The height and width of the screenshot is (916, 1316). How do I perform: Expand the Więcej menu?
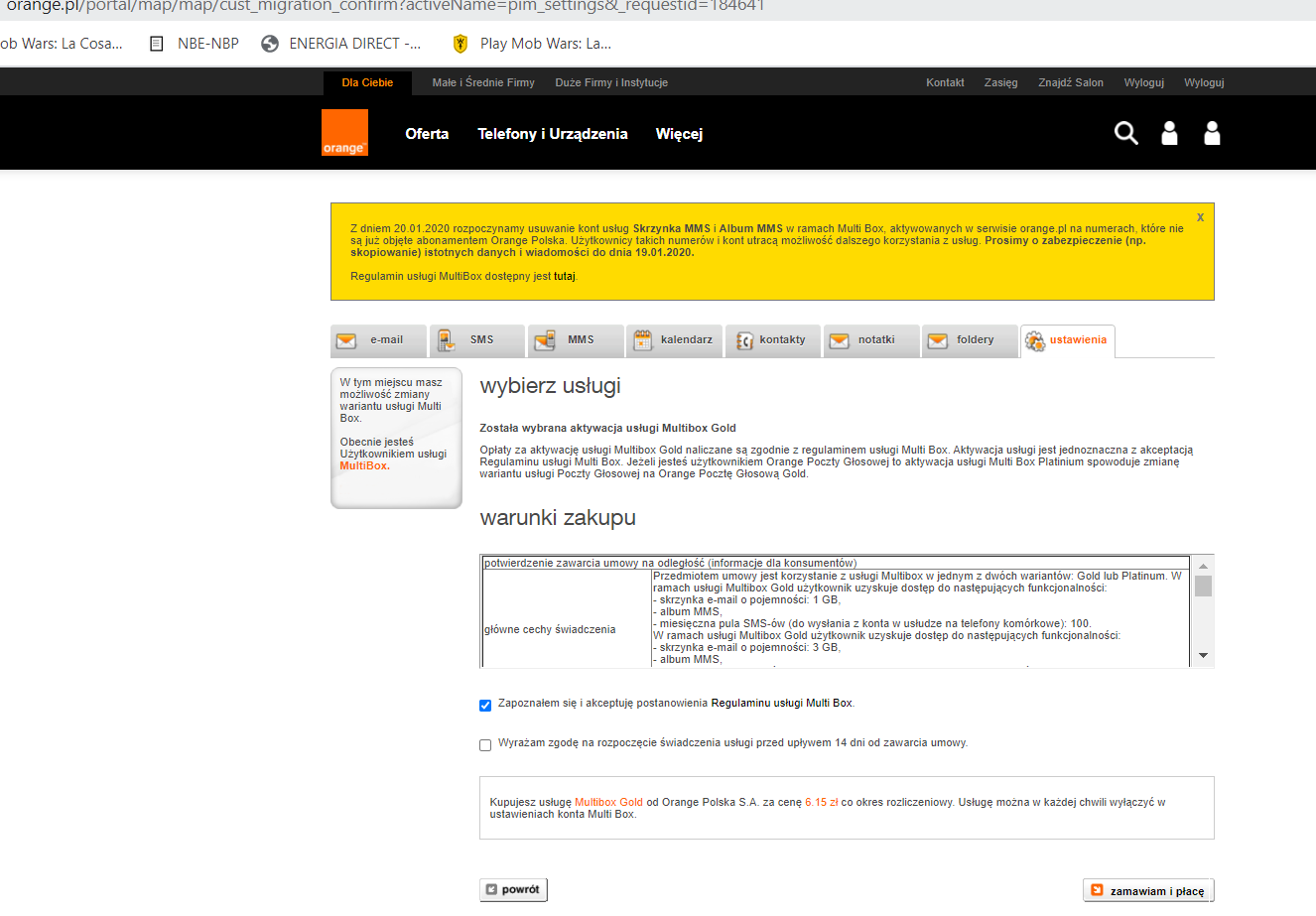pyautogui.click(x=679, y=134)
